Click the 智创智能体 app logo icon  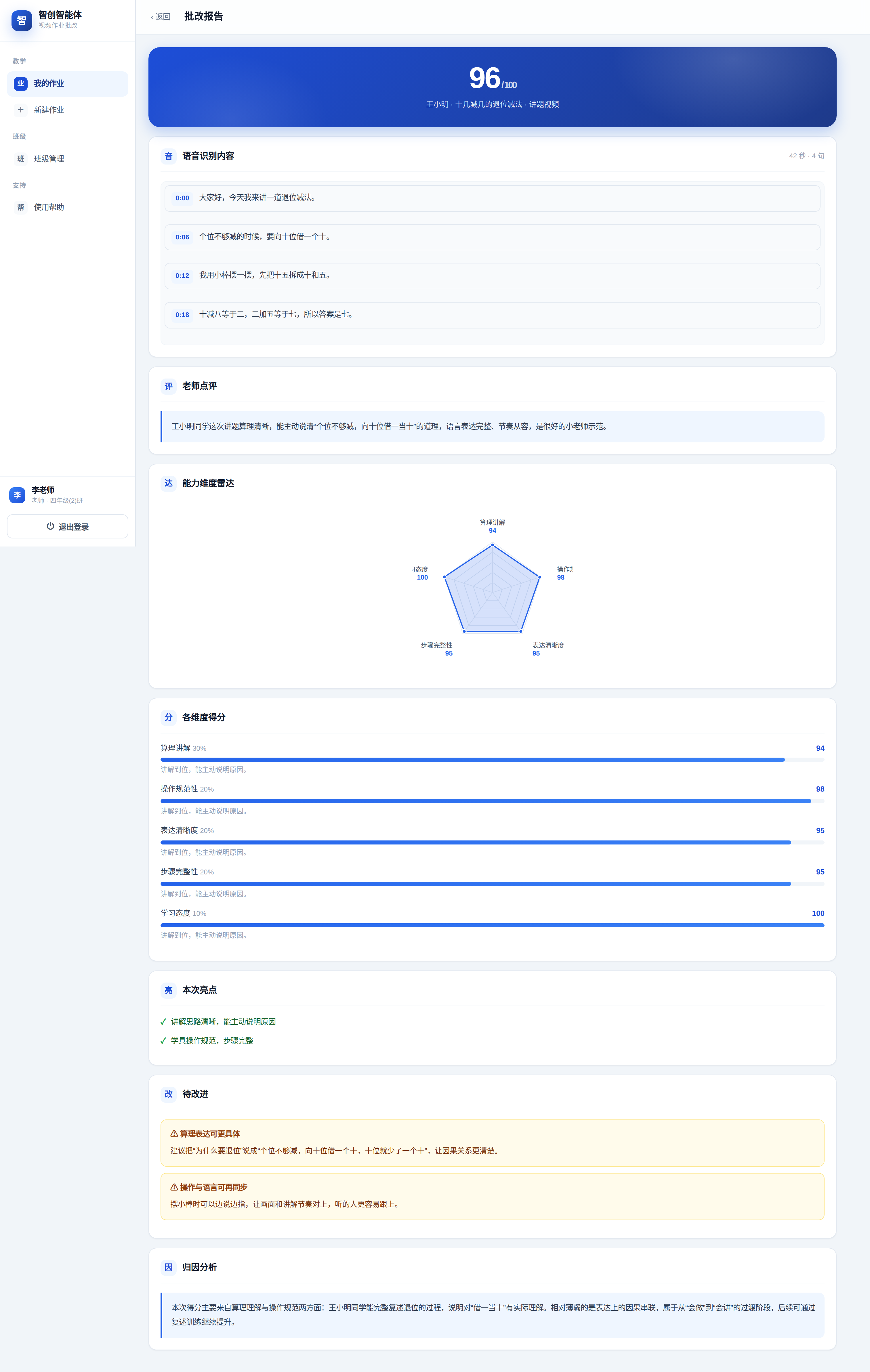coord(22,20)
